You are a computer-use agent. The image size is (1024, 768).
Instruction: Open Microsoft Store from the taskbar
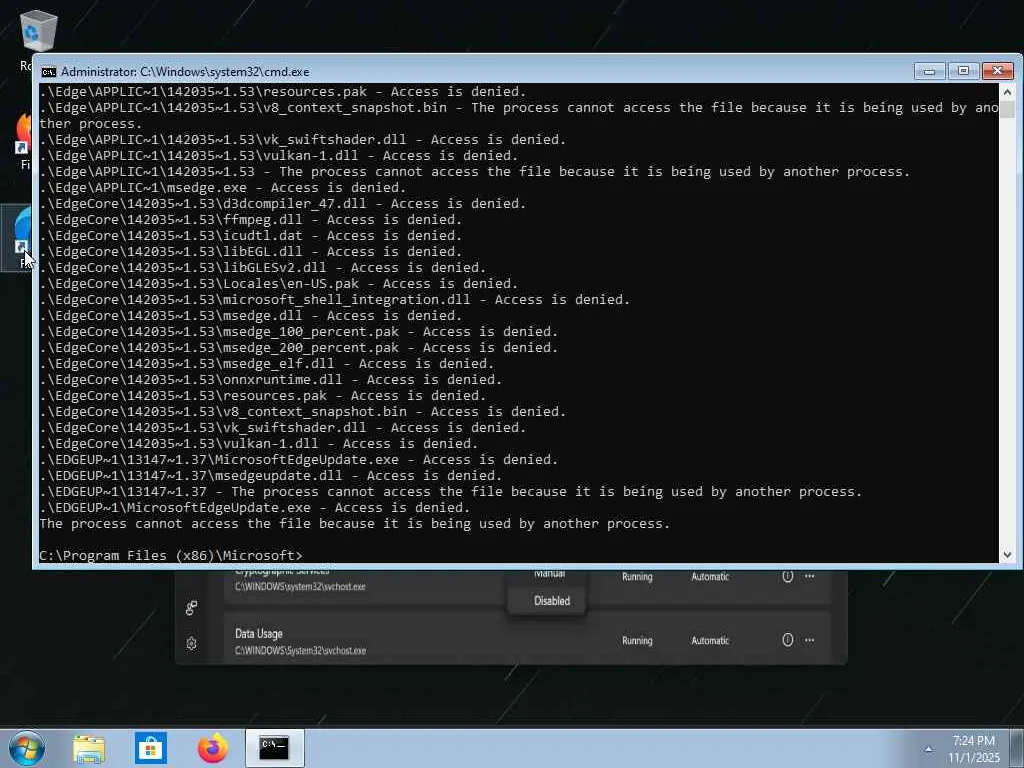click(151, 748)
